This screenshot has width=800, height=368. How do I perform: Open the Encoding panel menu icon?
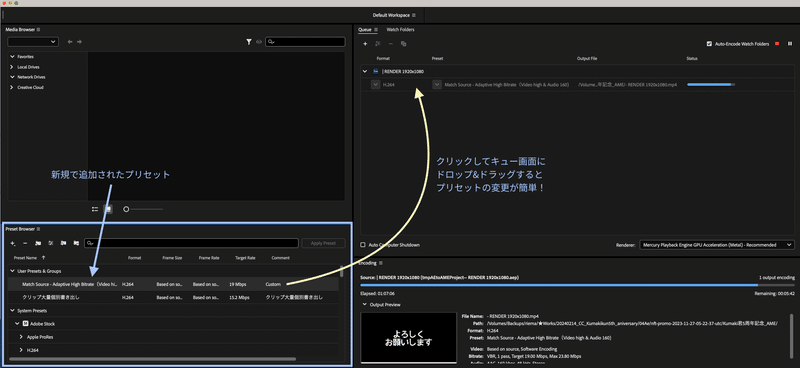[x=381, y=263]
